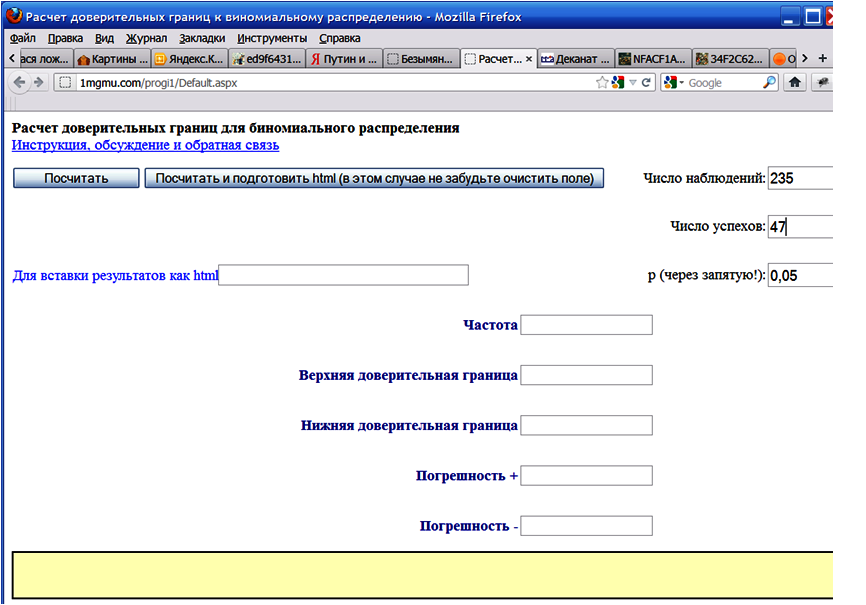Open the Закладки menu

(x=202, y=38)
